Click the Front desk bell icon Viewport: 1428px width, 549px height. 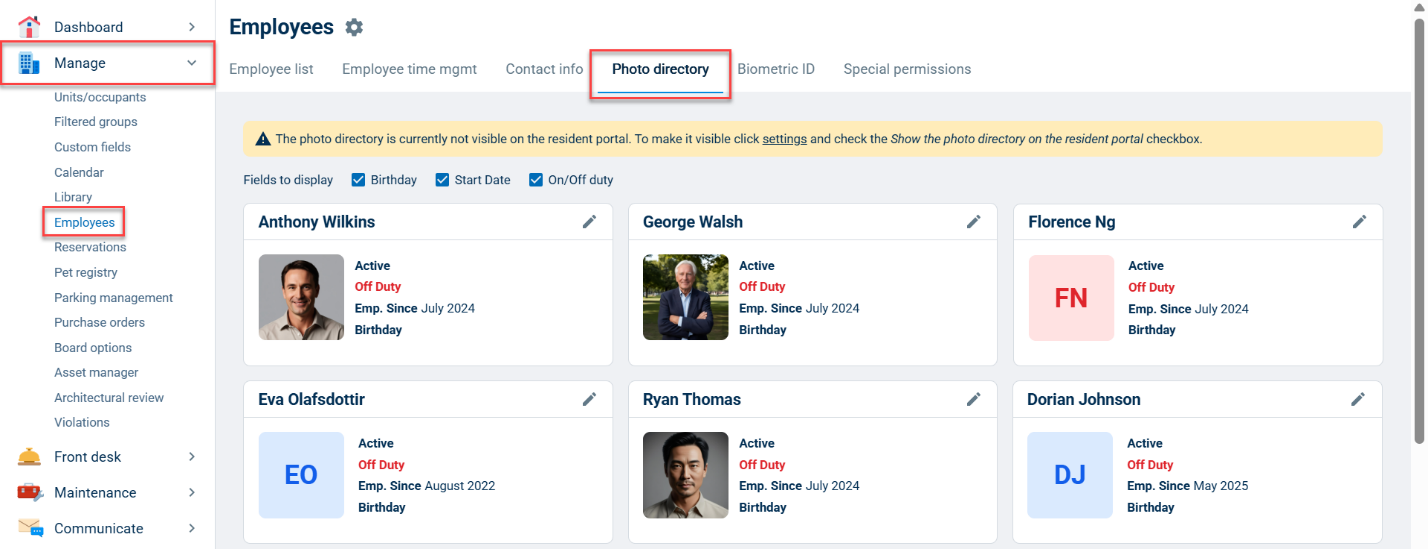click(30, 457)
